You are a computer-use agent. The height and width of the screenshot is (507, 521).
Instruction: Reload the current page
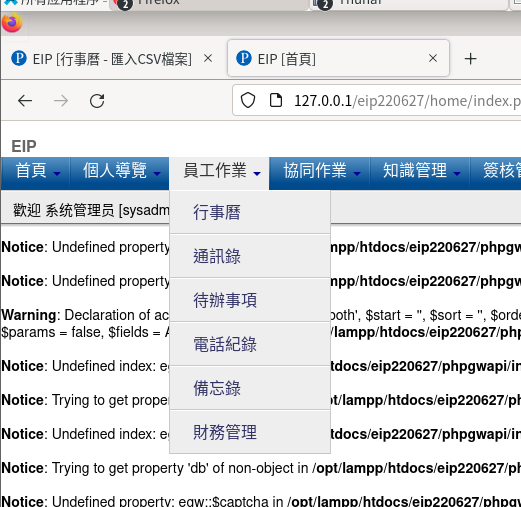coord(97,101)
